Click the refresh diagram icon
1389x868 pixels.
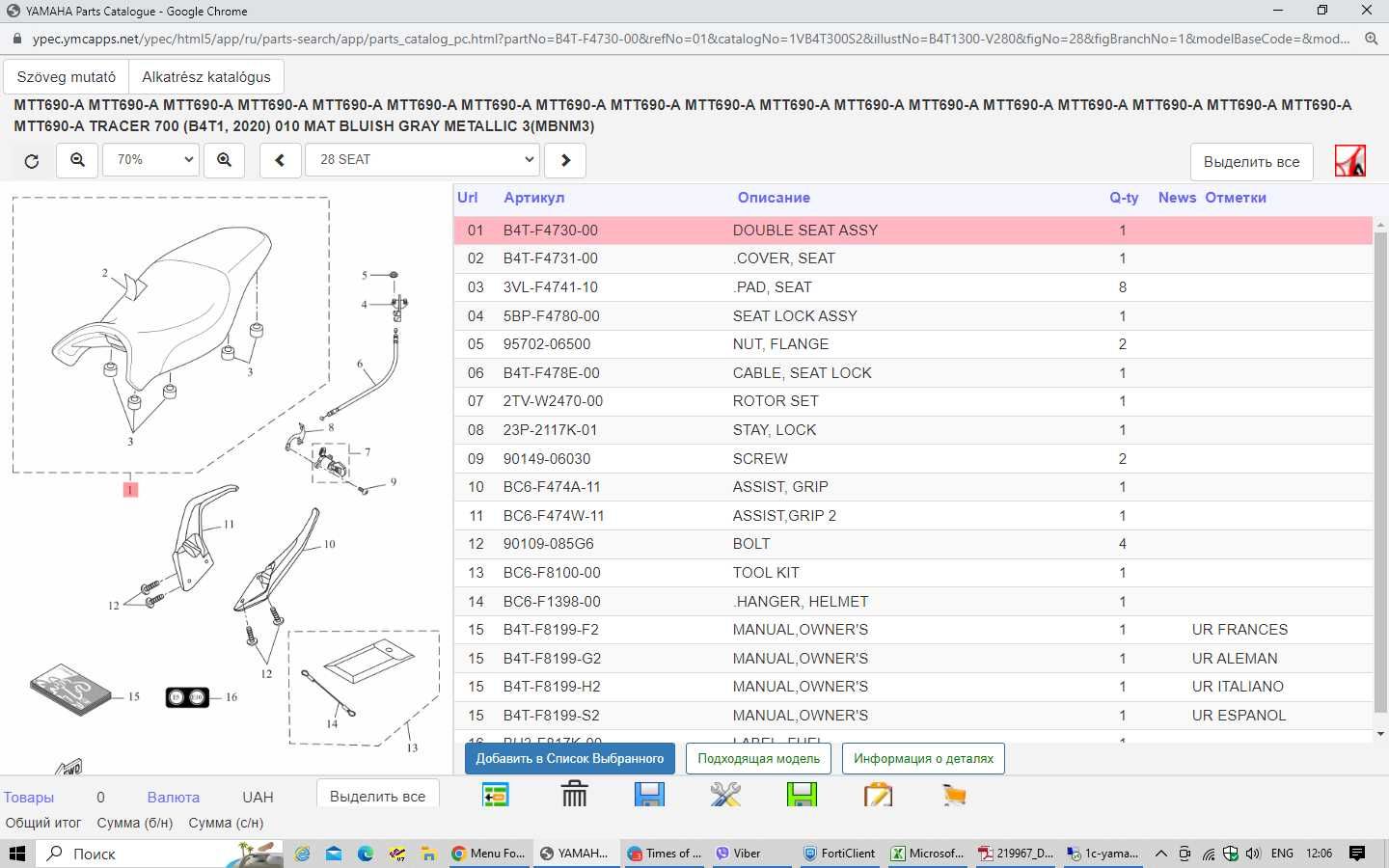[32, 161]
